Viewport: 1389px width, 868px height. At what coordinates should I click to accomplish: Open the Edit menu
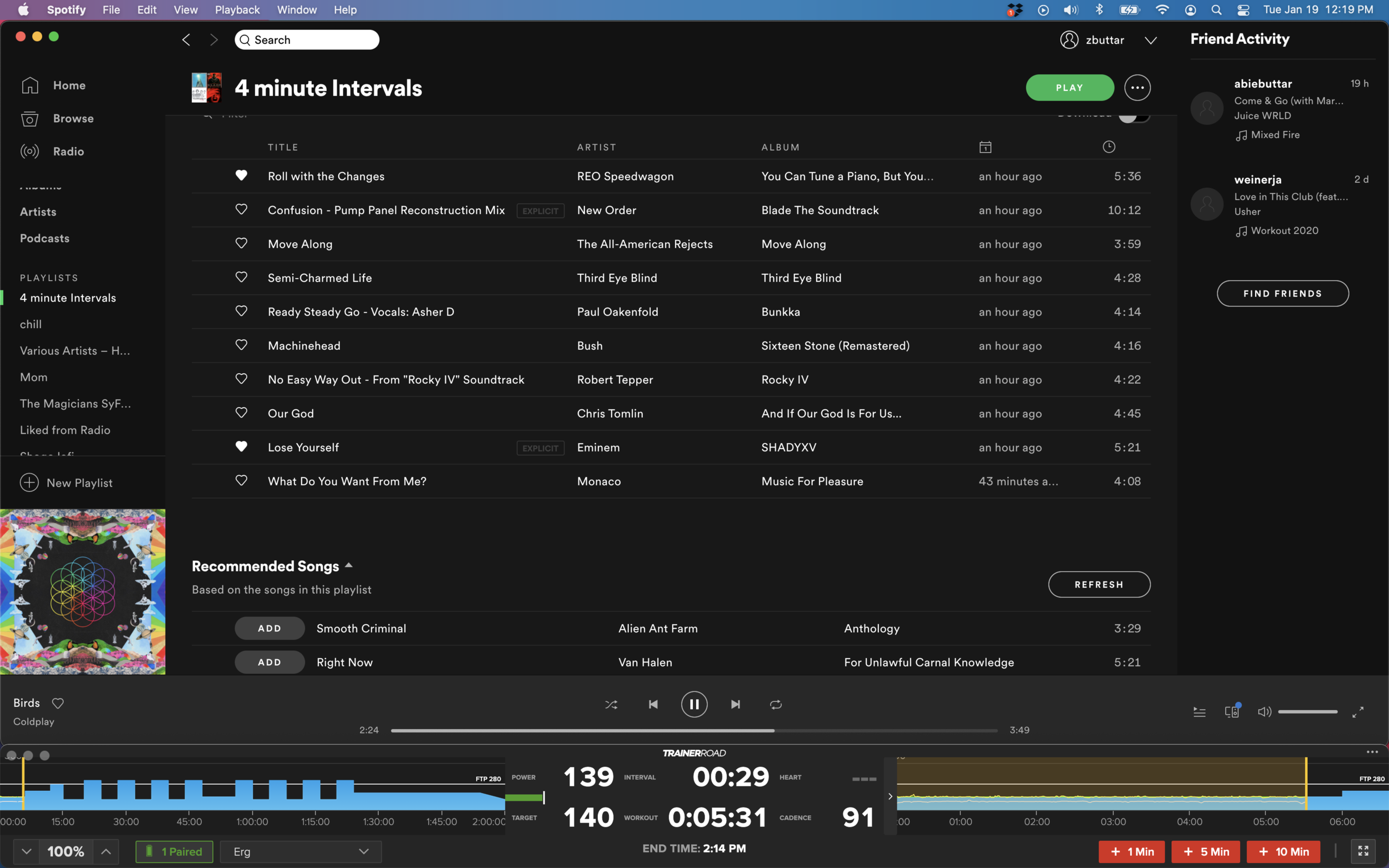click(147, 10)
